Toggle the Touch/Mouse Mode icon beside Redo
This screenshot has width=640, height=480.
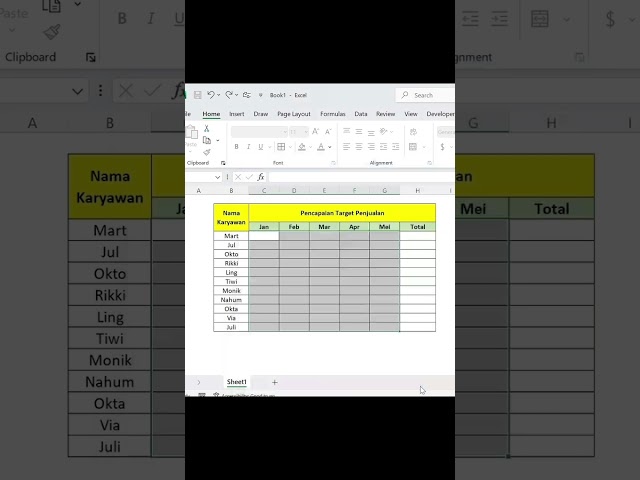coord(247,95)
